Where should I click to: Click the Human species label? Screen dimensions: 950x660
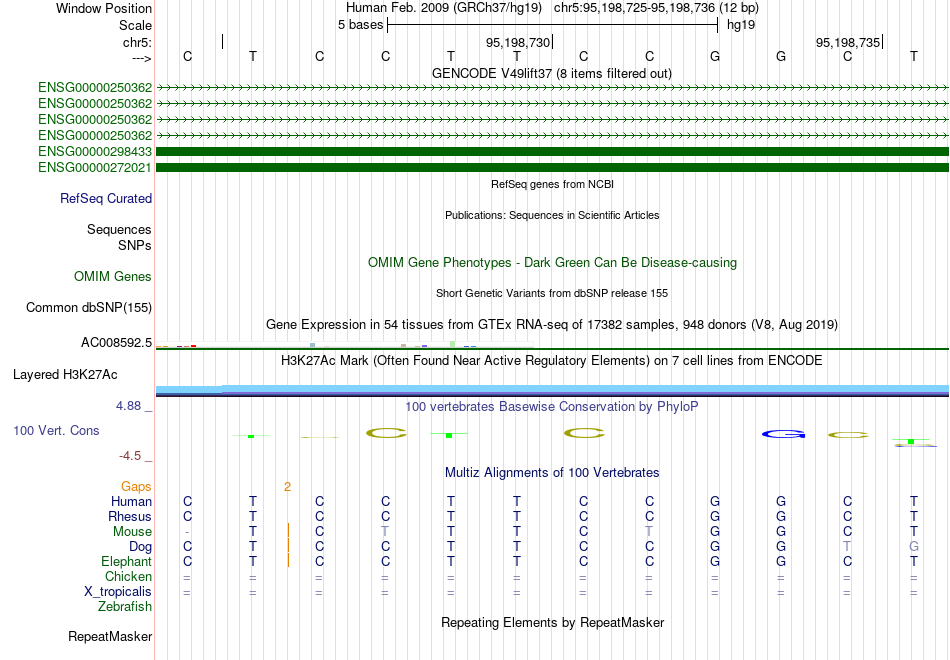coord(131,501)
